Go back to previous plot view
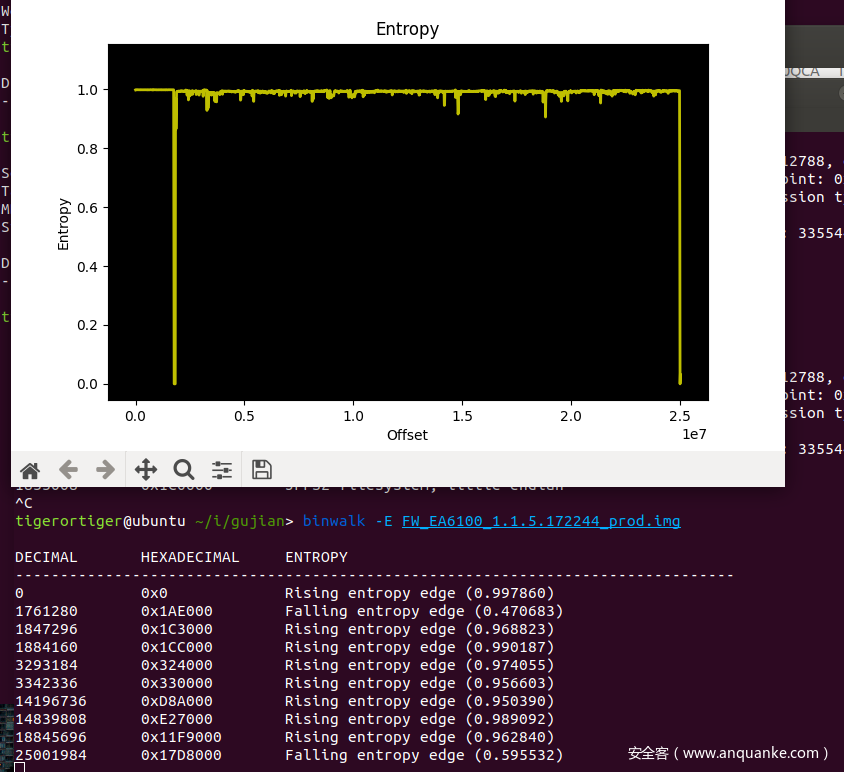 [68, 470]
